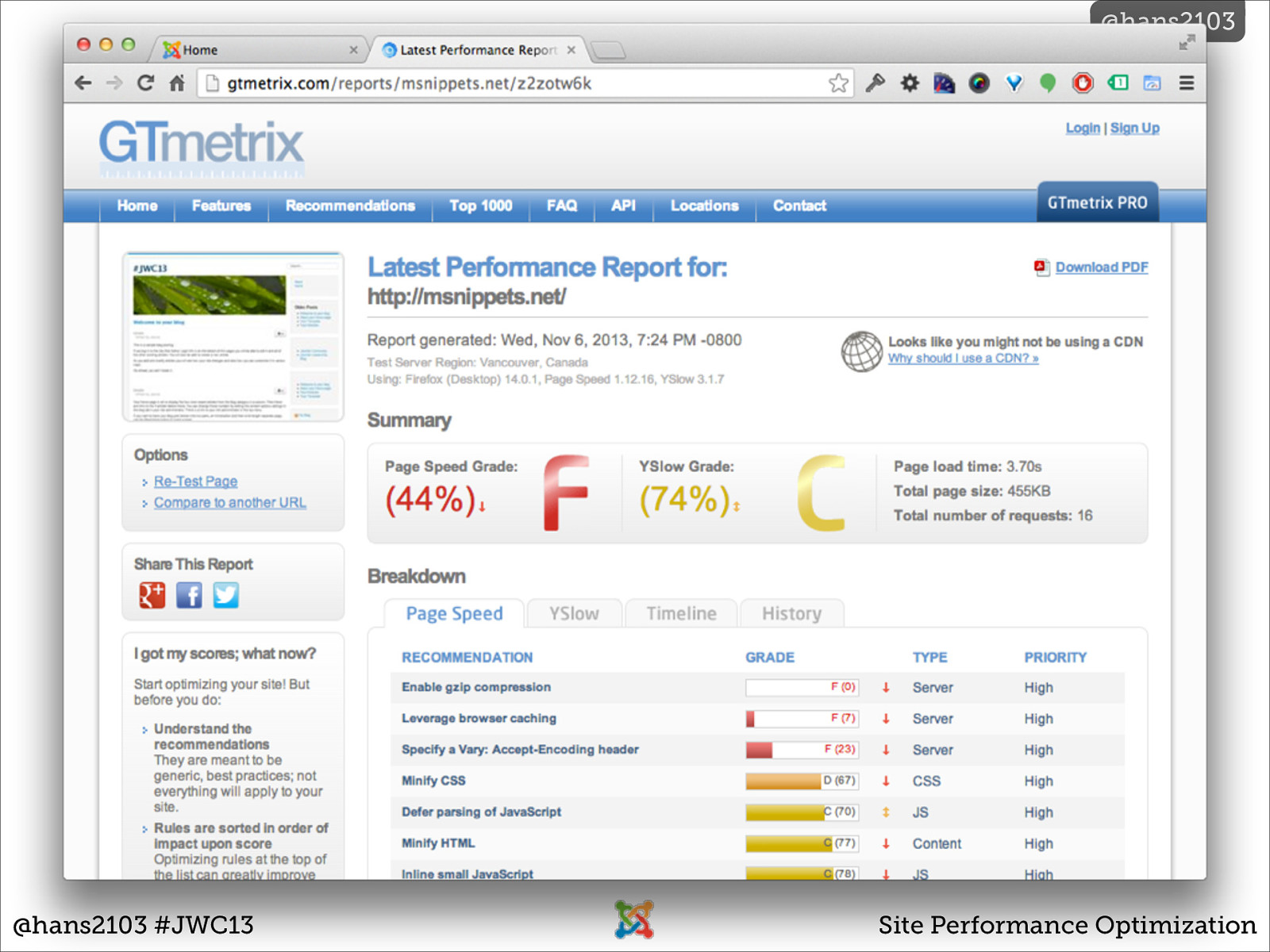
Task: Click the CDN globe icon
Action: [x=862, y=351]
